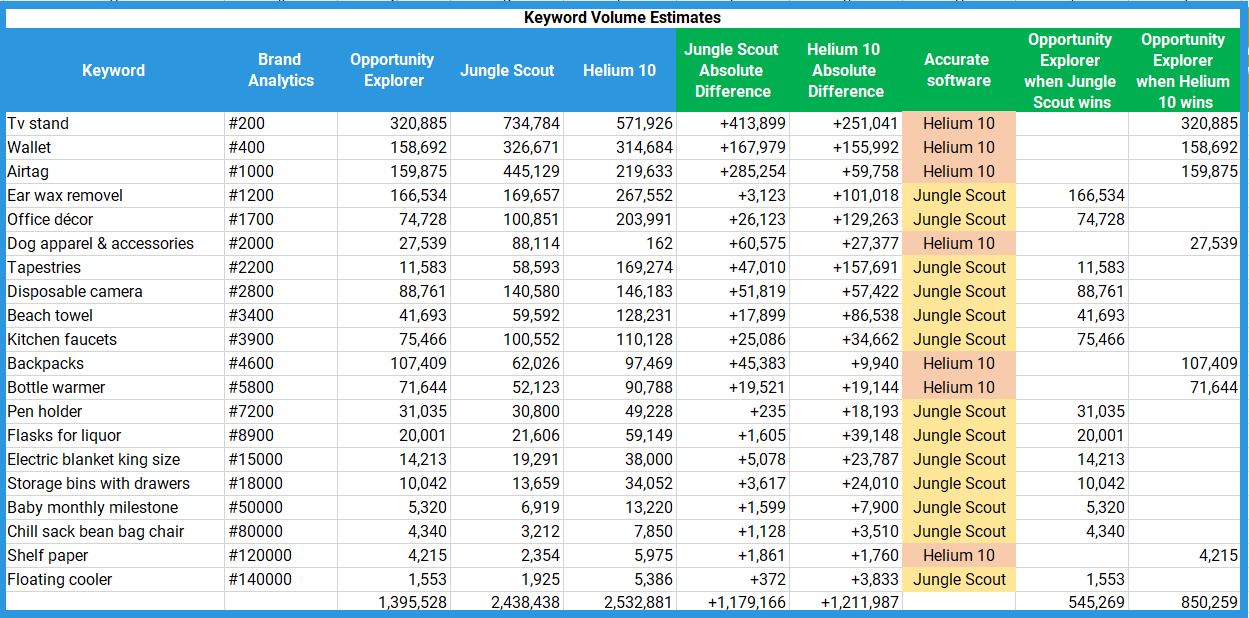Select 'Opportunity Explorer when Helium 10 wins' header
This screenshot has width=1249, height=618.
(1184, 70)
